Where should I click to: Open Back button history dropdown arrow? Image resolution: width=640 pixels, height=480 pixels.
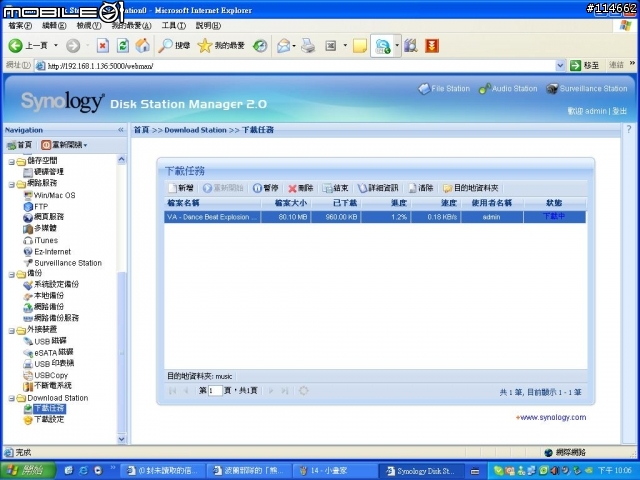tap(56, 46)
